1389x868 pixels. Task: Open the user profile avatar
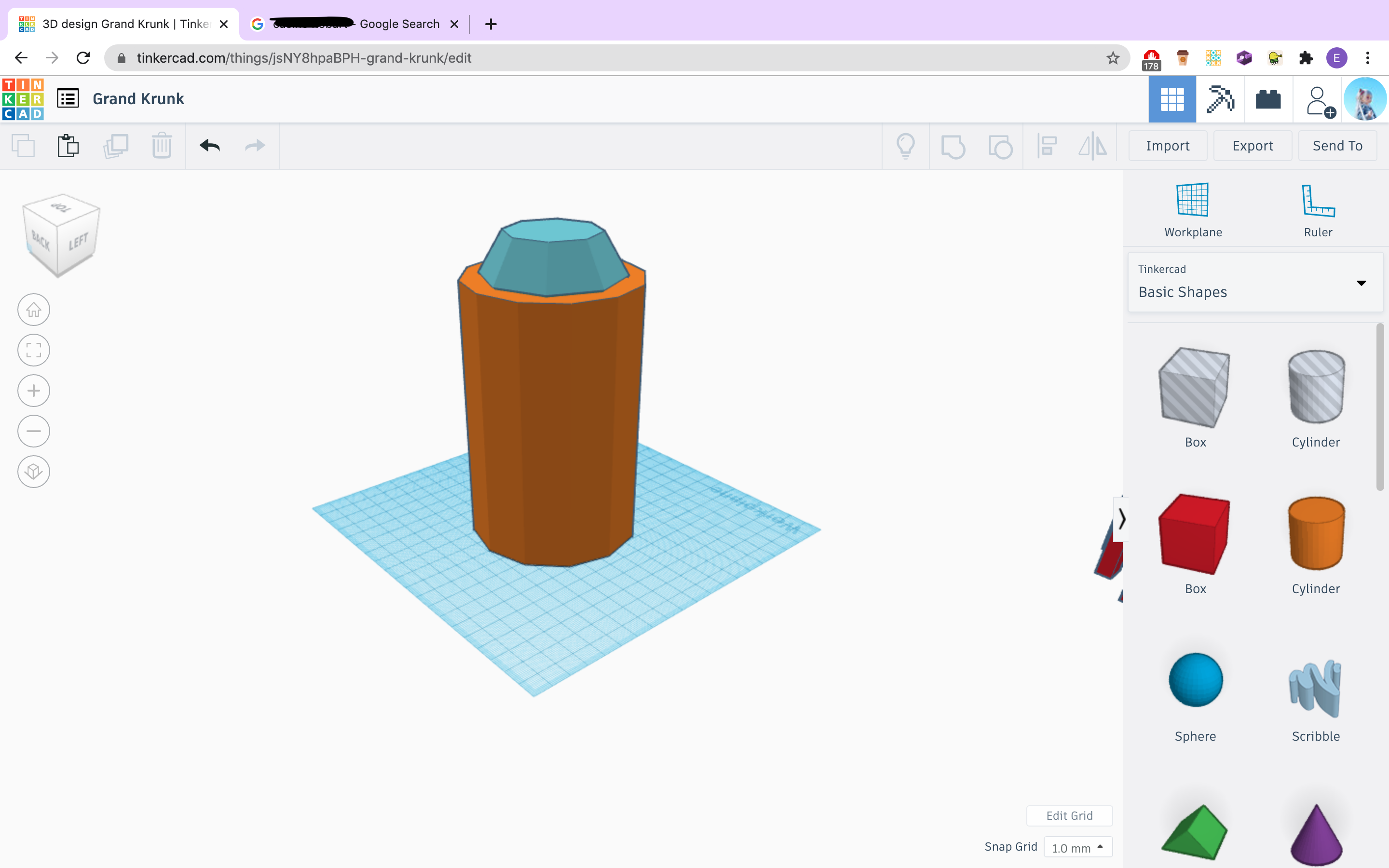point(1365,99)
